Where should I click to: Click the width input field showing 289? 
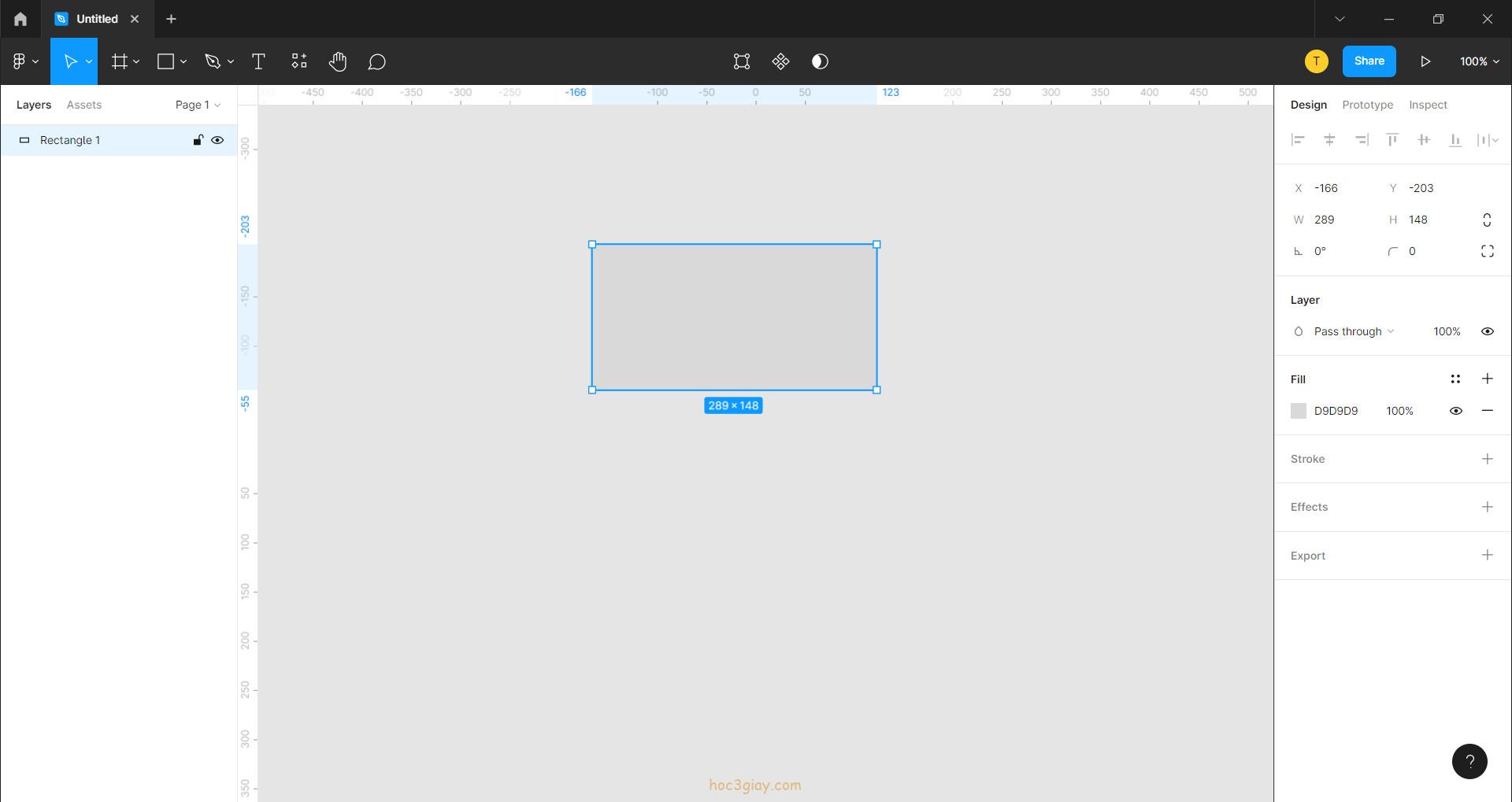1339,220
